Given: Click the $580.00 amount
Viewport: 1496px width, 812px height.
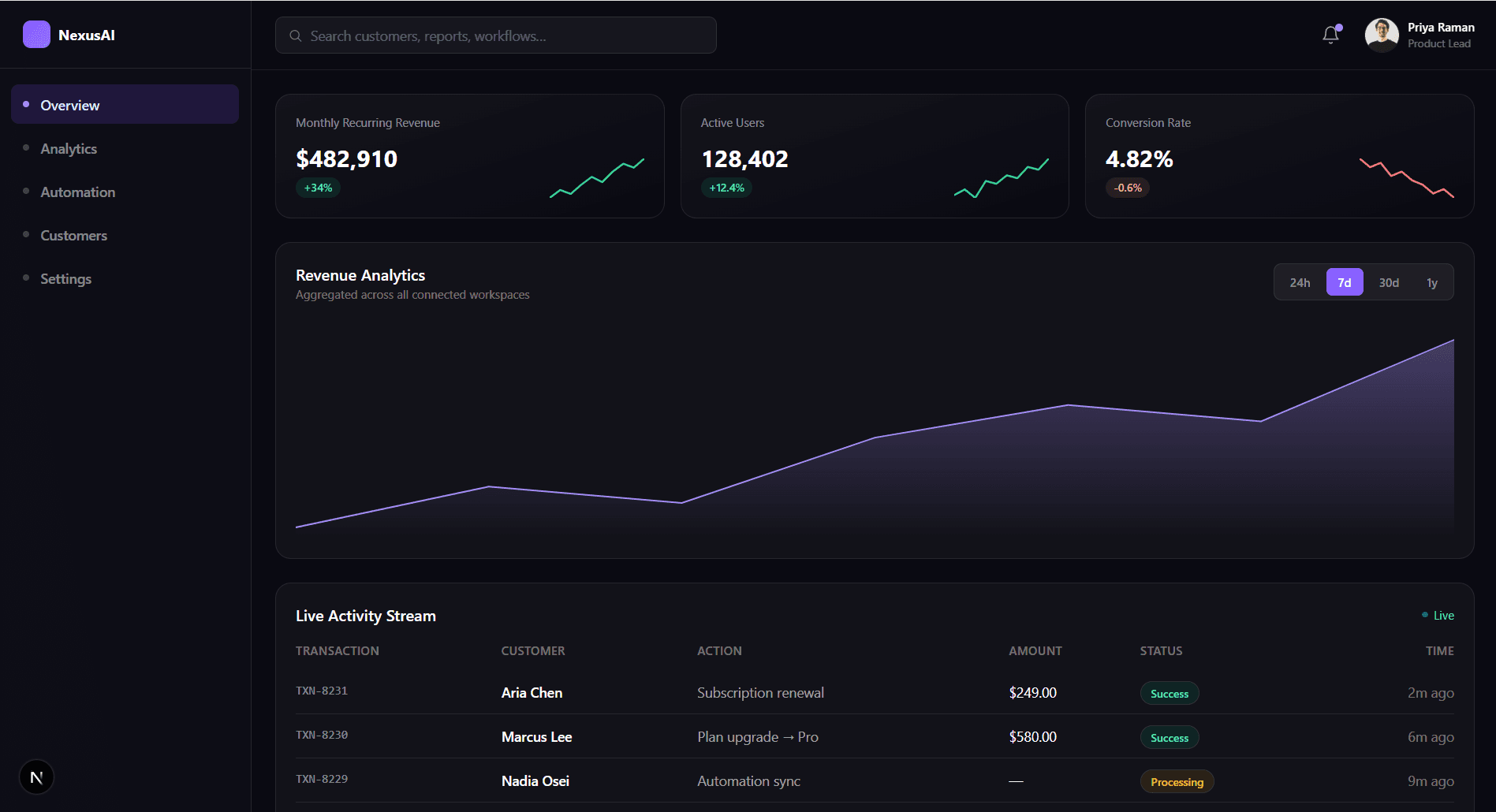Looking at the screenshot, I should [x=1032, y=737].
